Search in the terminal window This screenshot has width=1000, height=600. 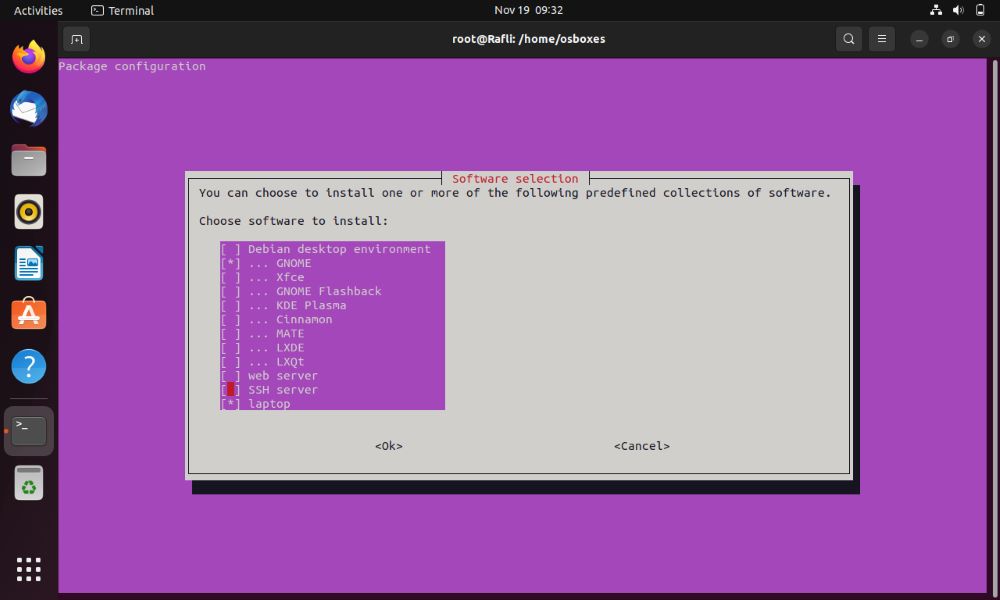[x=849, y=39]
